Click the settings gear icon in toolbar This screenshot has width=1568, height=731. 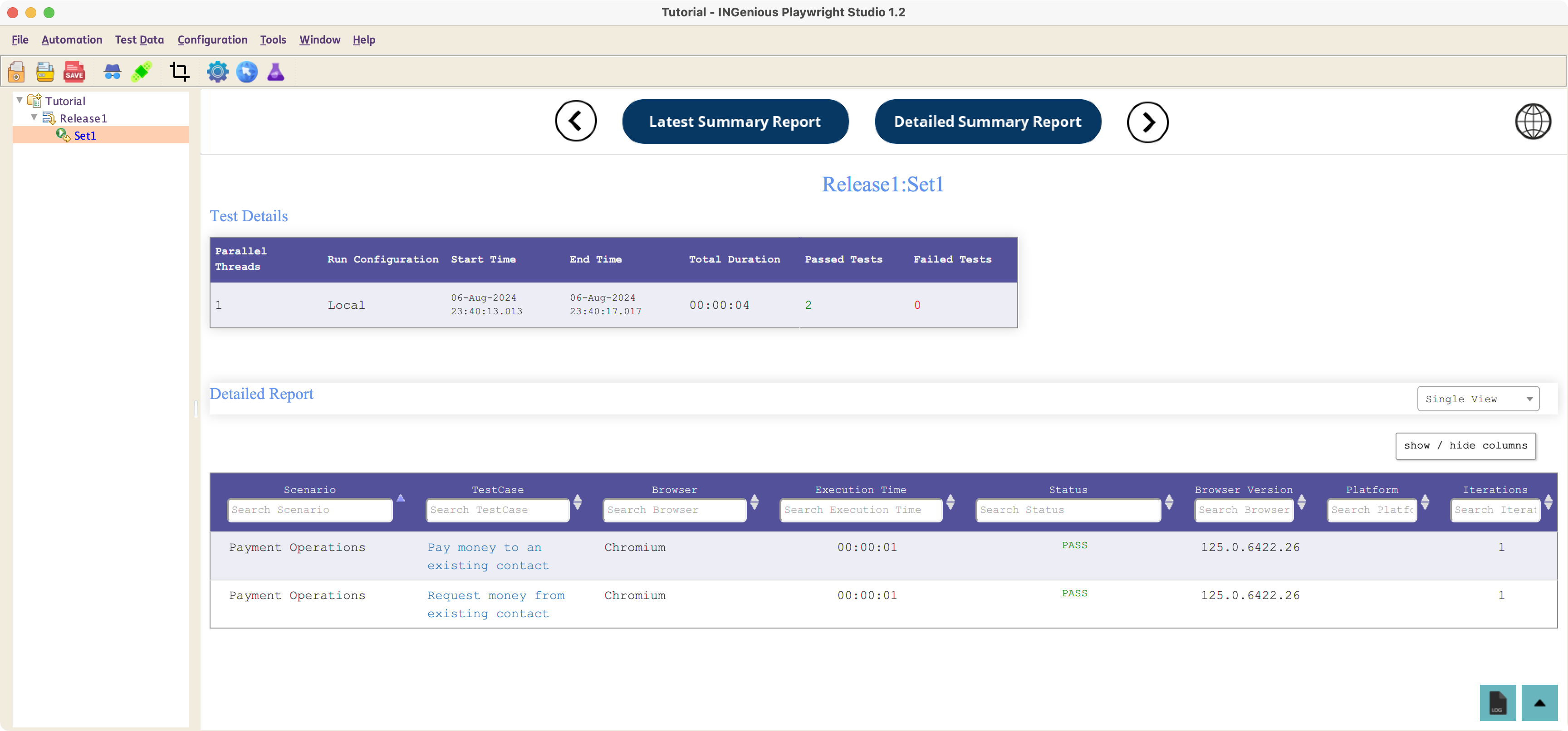[217, 71]
